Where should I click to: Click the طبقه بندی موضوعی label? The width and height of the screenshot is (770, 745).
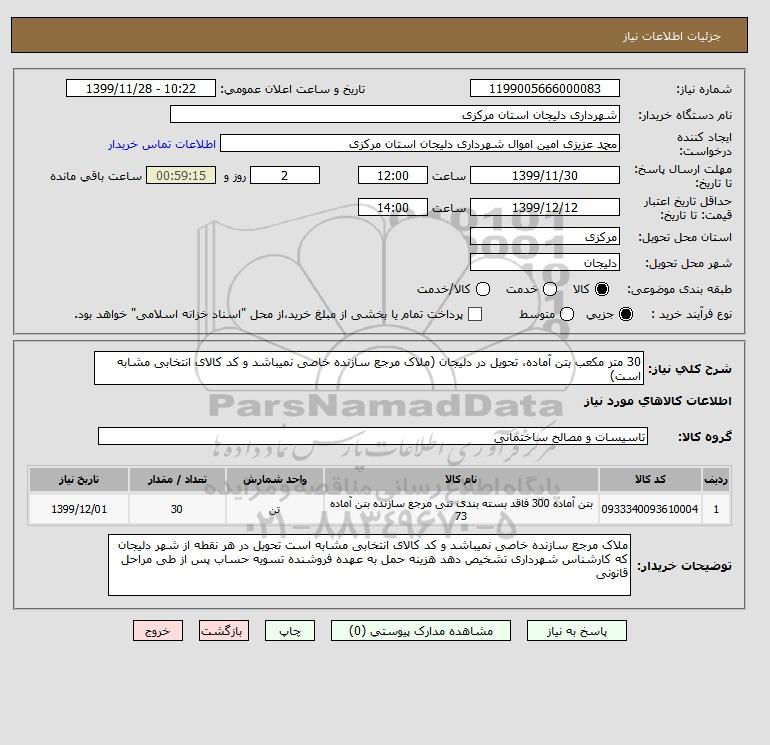pyautogui.click(x=680, y=289)
